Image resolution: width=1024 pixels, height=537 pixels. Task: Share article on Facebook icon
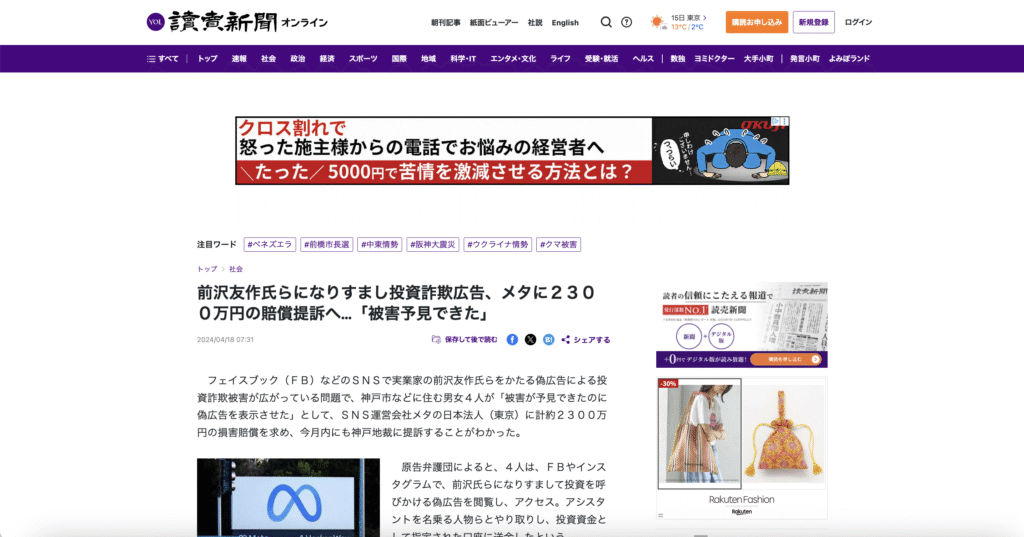click(x=512, y=340)
